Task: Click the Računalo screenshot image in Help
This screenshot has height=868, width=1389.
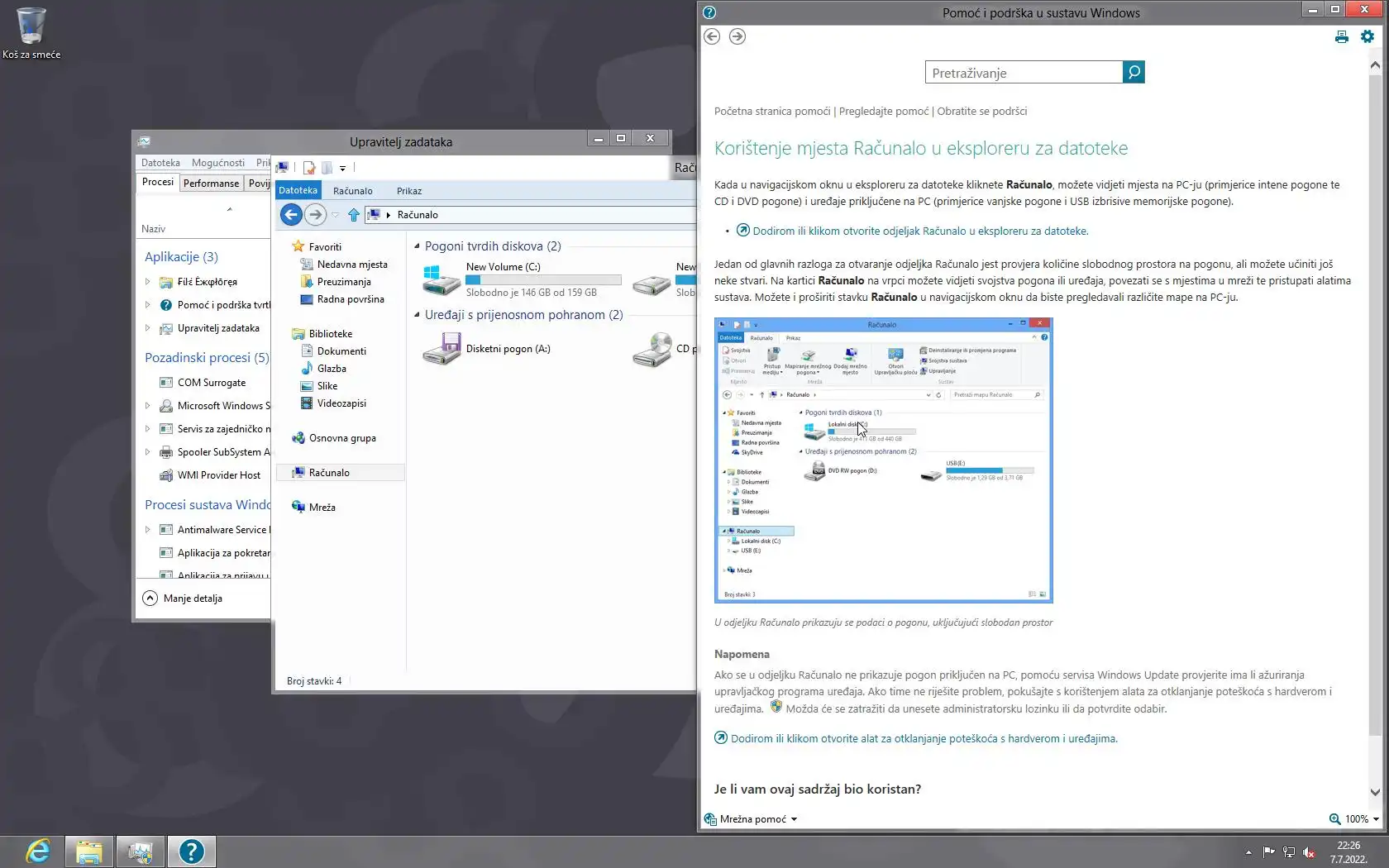Action: pyautogui.click(x=883, y=460)
